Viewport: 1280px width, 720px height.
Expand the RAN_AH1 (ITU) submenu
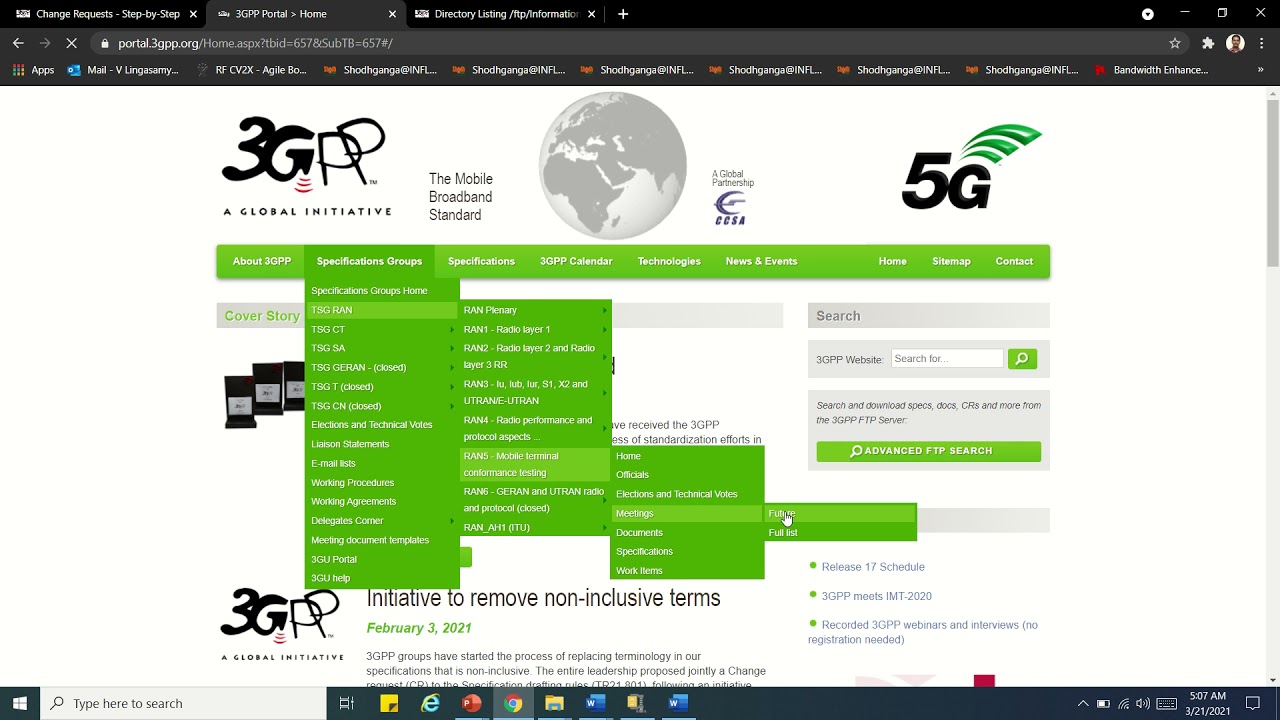[535, 527]
